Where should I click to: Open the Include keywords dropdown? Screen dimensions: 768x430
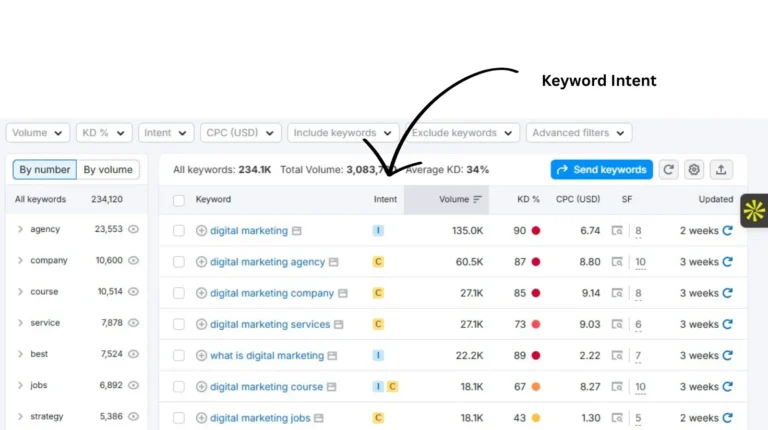[343, 133]
